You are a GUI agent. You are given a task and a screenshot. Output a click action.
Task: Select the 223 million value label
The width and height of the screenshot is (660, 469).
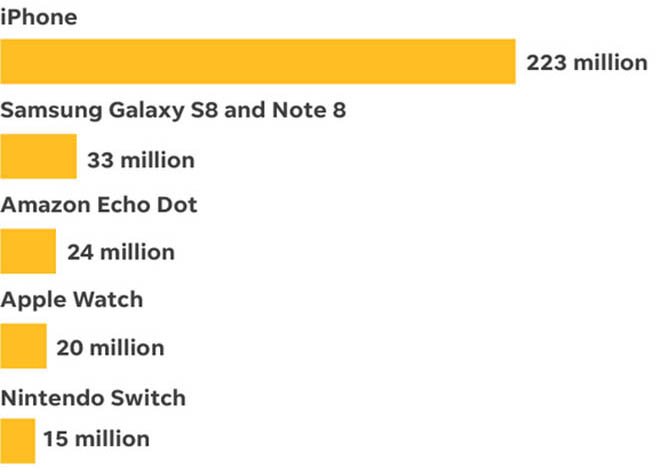pyautogui.click(x=587, y=63)
